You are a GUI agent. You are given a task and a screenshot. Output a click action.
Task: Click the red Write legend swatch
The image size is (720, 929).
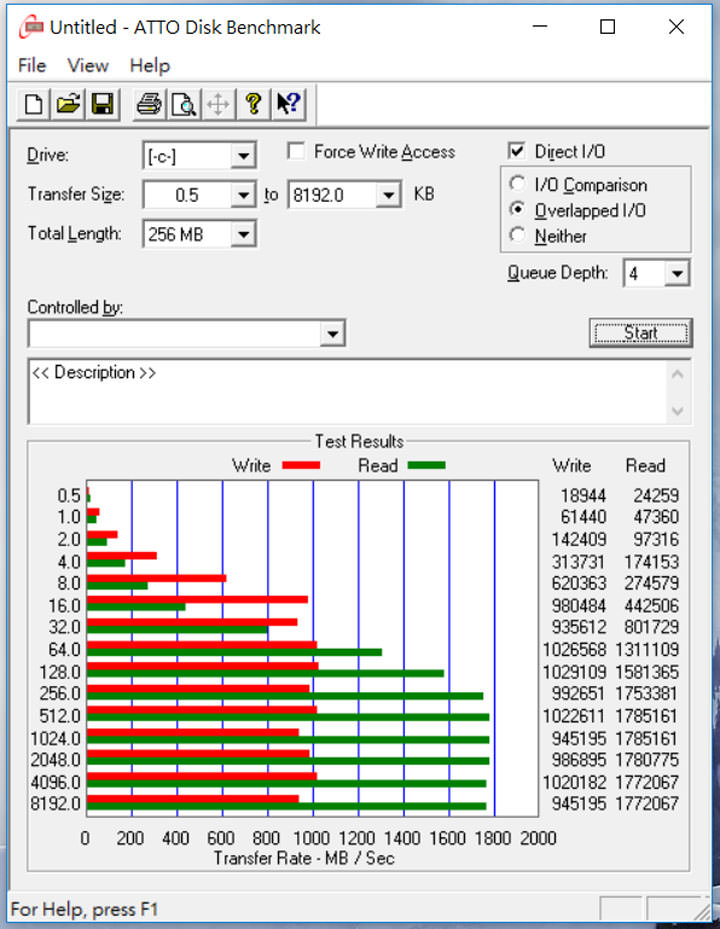click(301, 466)
